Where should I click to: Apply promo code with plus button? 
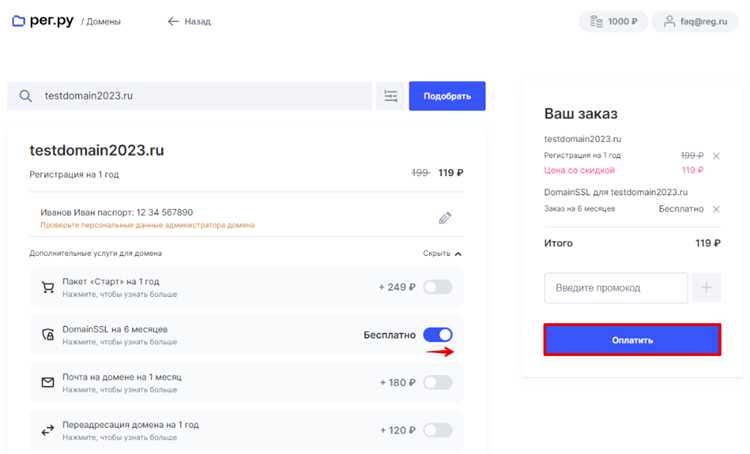tap(706, 288)
